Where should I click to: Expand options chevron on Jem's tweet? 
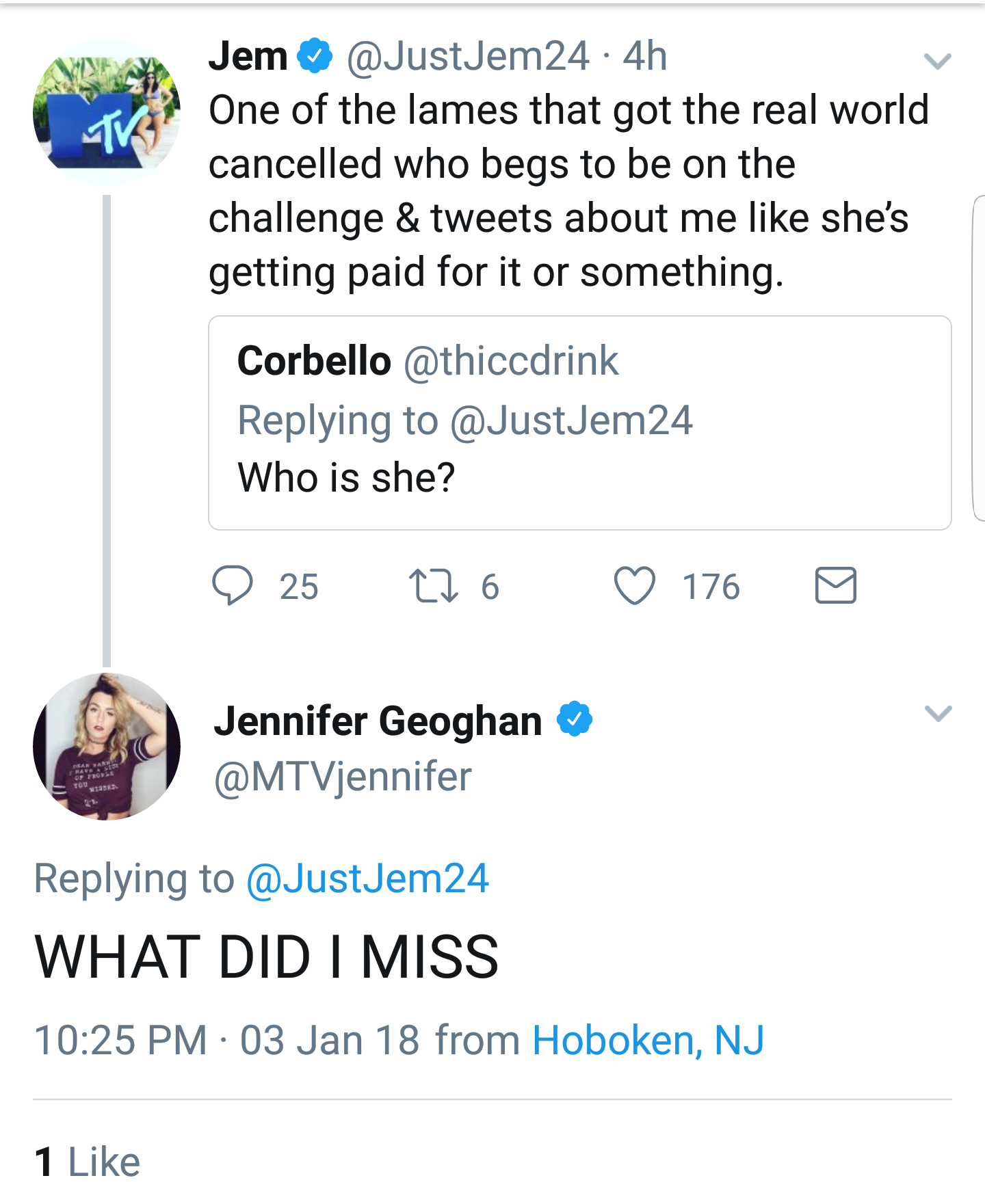[937, 62]
